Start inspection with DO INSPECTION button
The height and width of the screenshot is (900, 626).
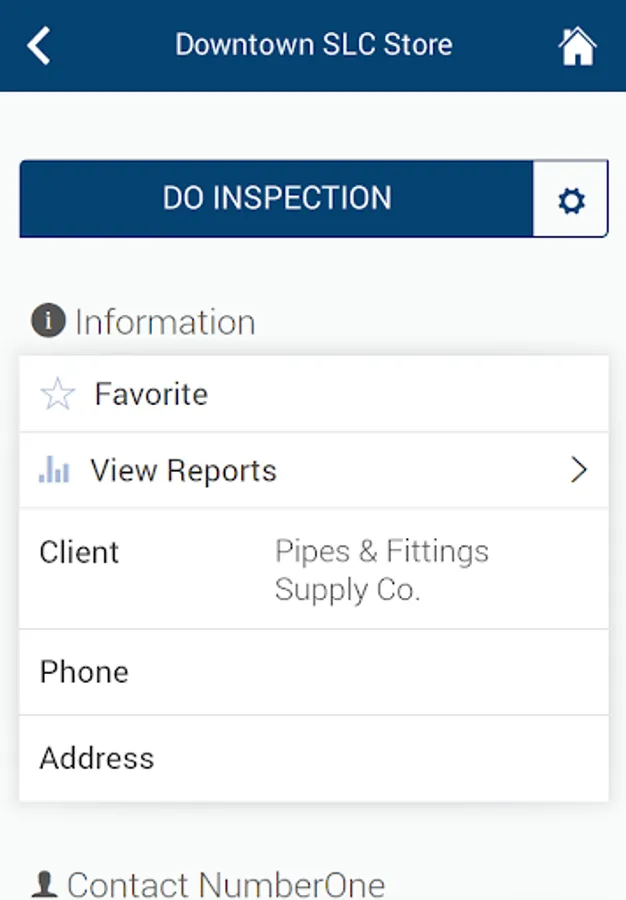[277, 198]
